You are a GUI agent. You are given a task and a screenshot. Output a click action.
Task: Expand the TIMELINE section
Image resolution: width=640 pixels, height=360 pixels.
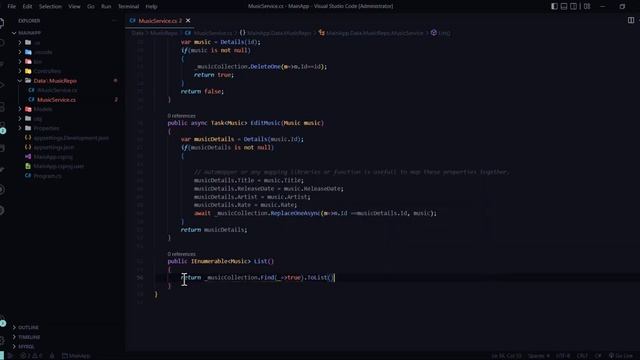click(61, 337)
